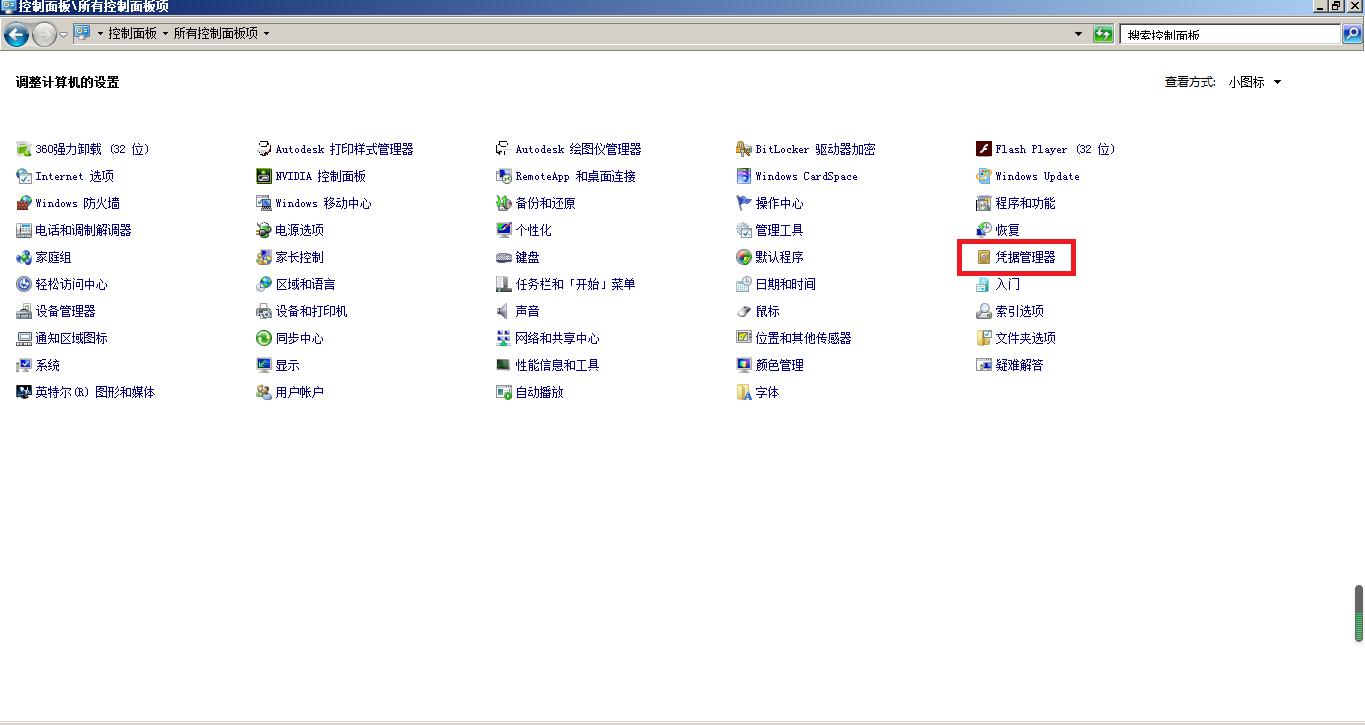The width and height of the screenshot is (1365, 725).
Task: Click the green refresh button
Action: pyautogui.click(x=1103, y=34)
